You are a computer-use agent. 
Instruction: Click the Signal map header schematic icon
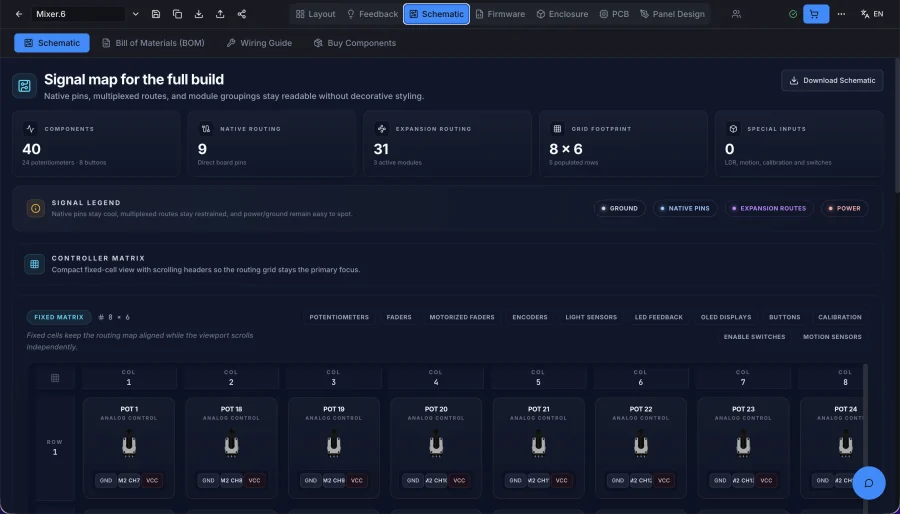24,86
